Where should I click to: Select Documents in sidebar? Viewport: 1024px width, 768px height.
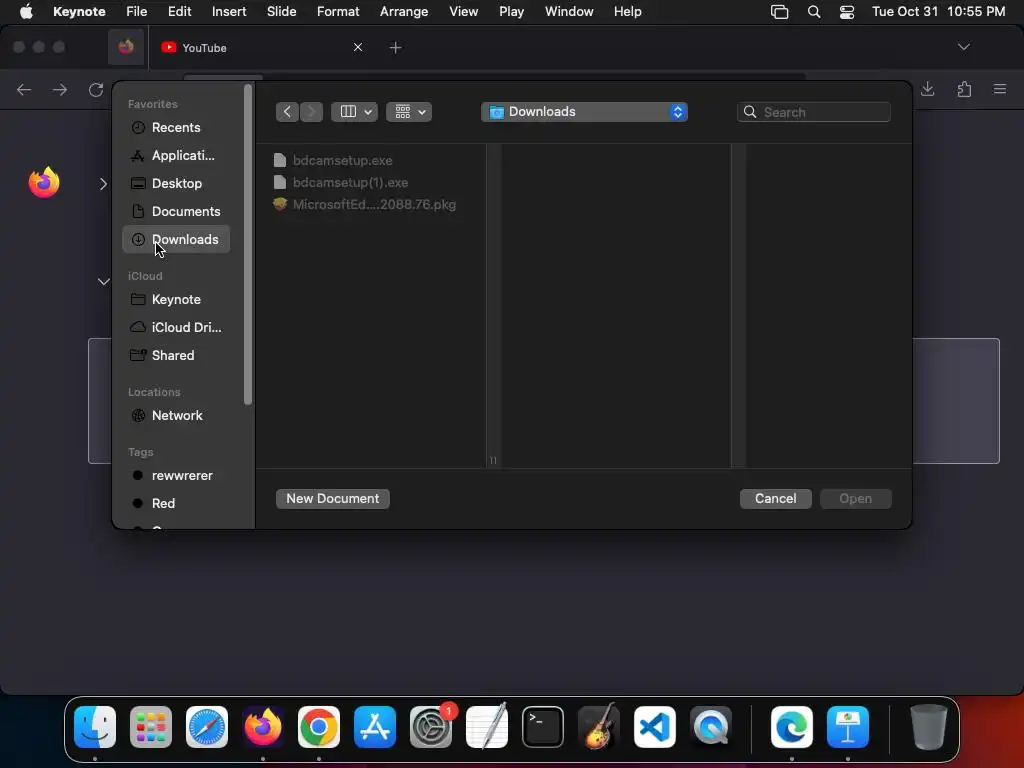(176, 212)
